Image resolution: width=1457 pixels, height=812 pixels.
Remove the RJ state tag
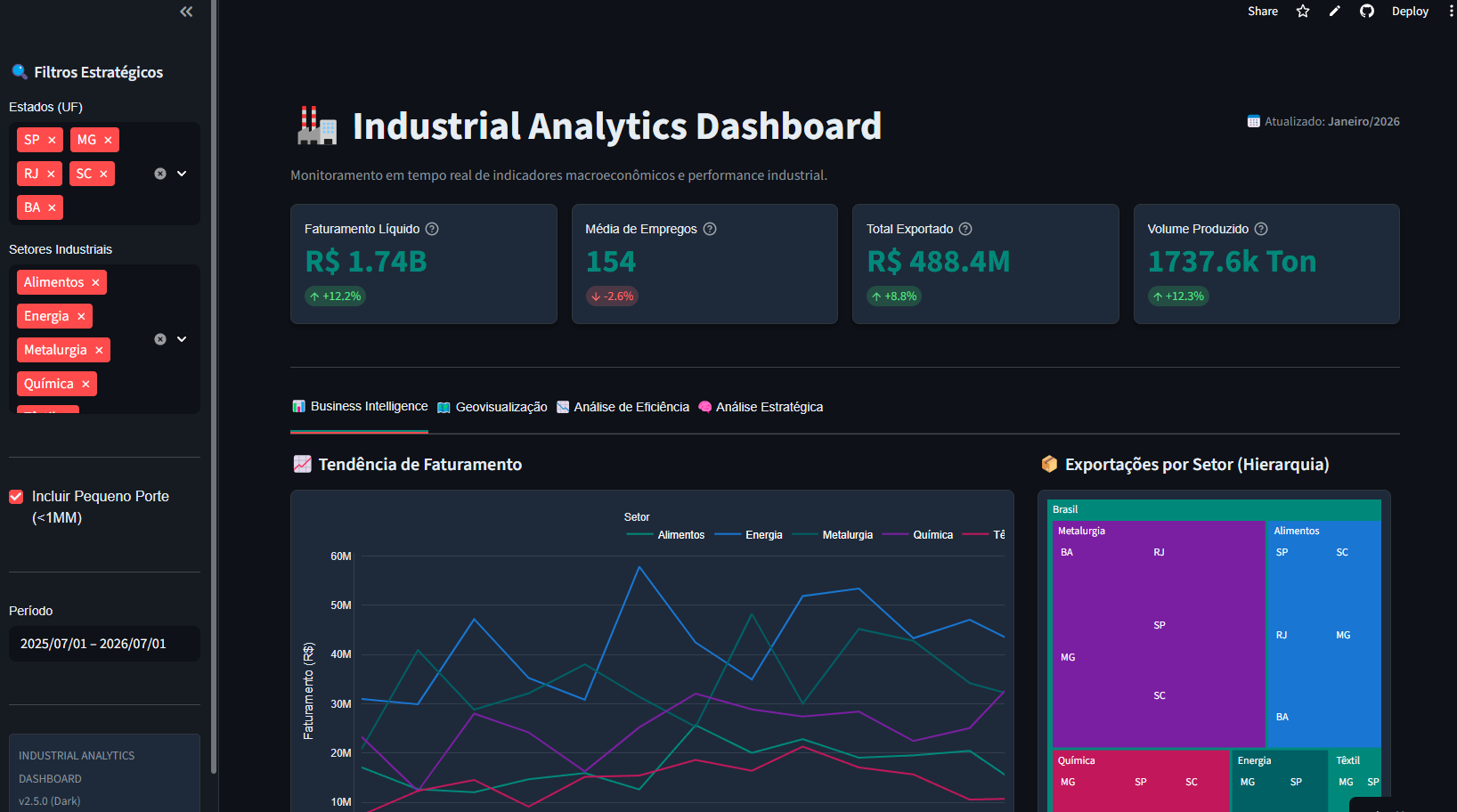(51, 174)
